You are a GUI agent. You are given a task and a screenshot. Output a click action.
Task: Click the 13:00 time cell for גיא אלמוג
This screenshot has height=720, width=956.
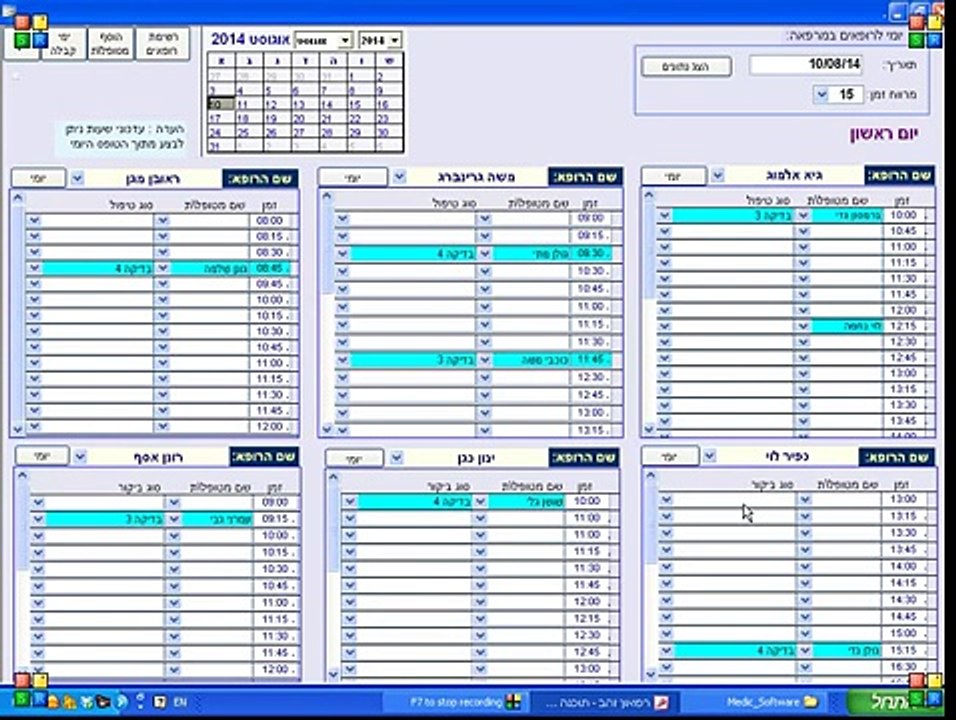pyautogui.click(x=904, y=373)
